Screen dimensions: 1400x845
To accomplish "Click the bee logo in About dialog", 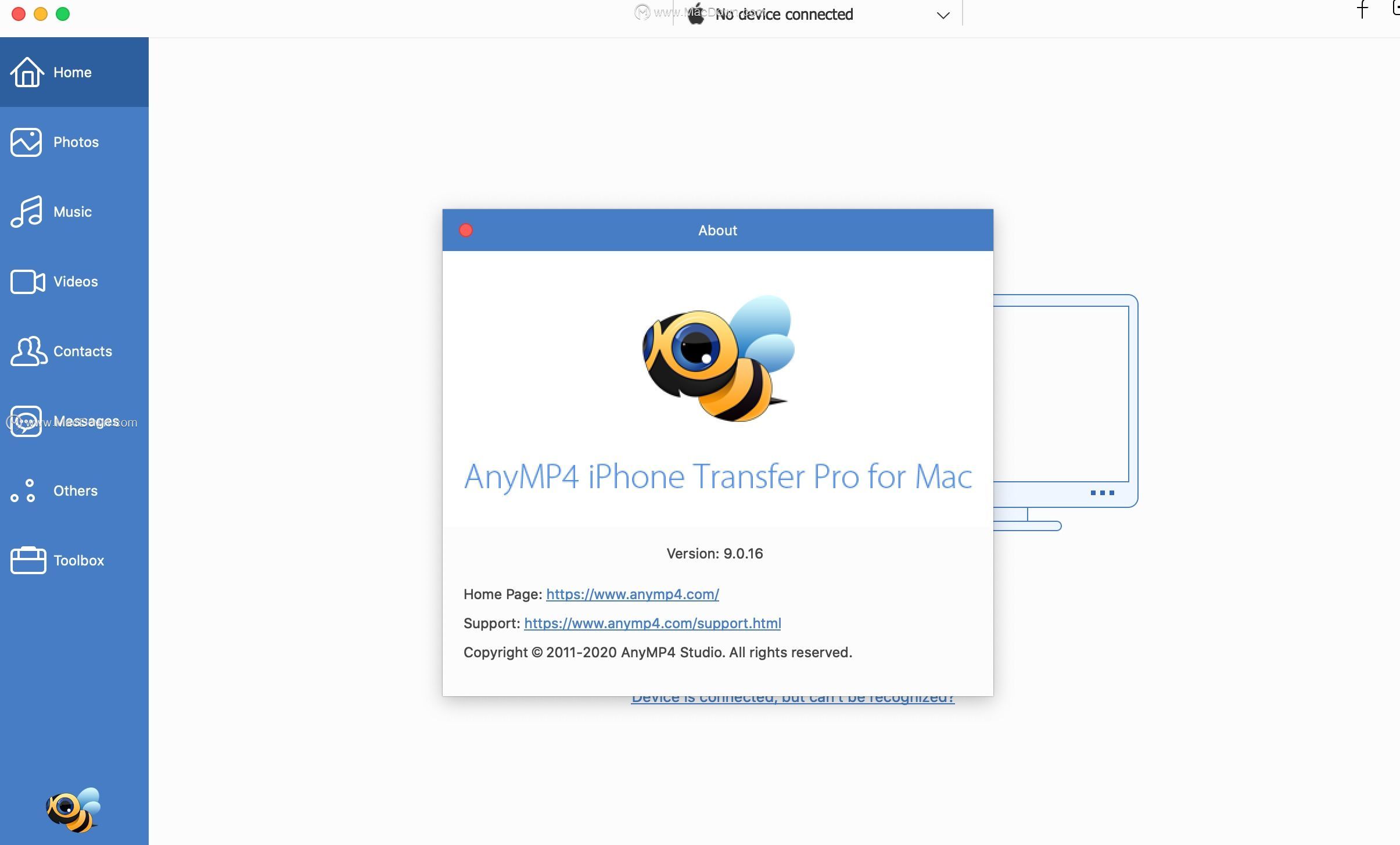I will coord(717,357).
